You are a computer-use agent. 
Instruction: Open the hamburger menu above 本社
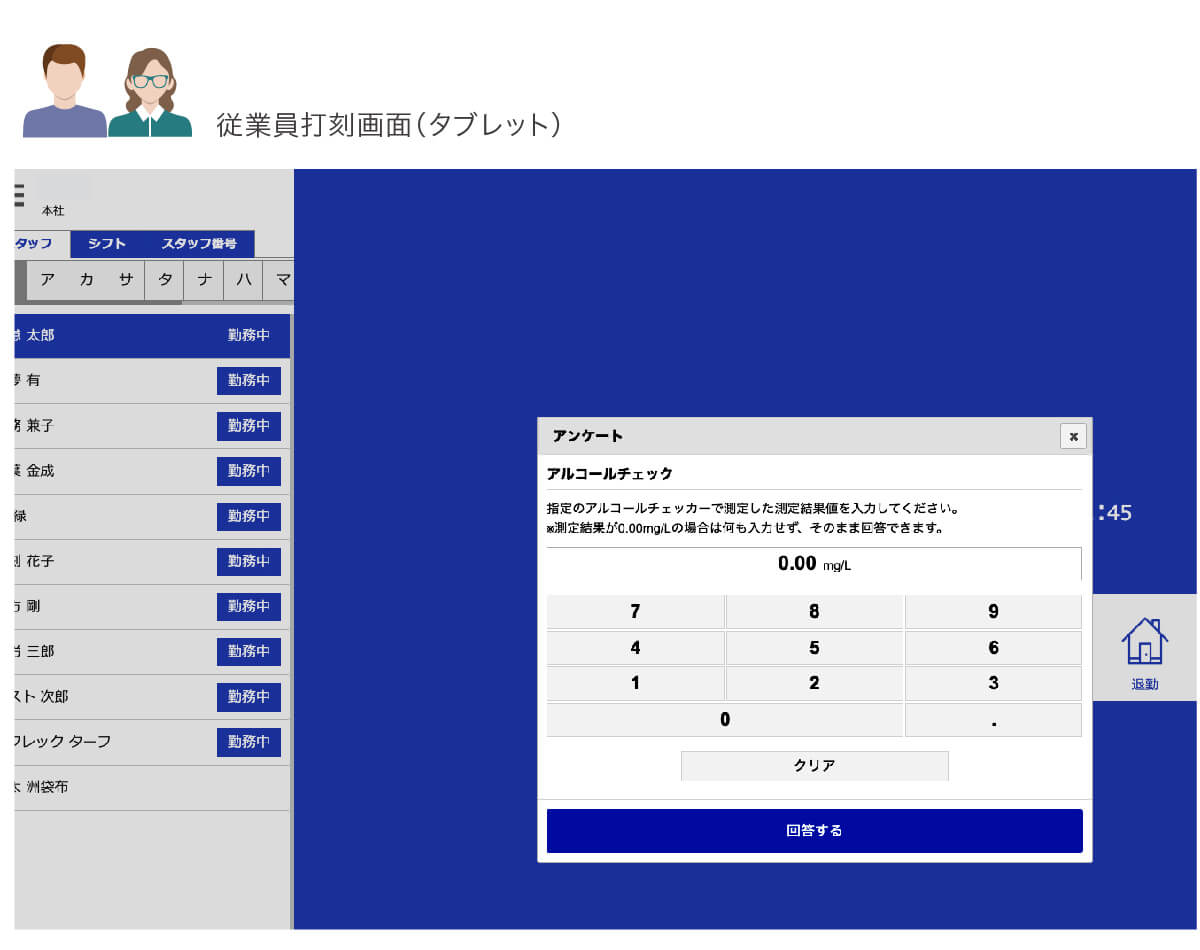pyautogui.click(x=18, y=195)
